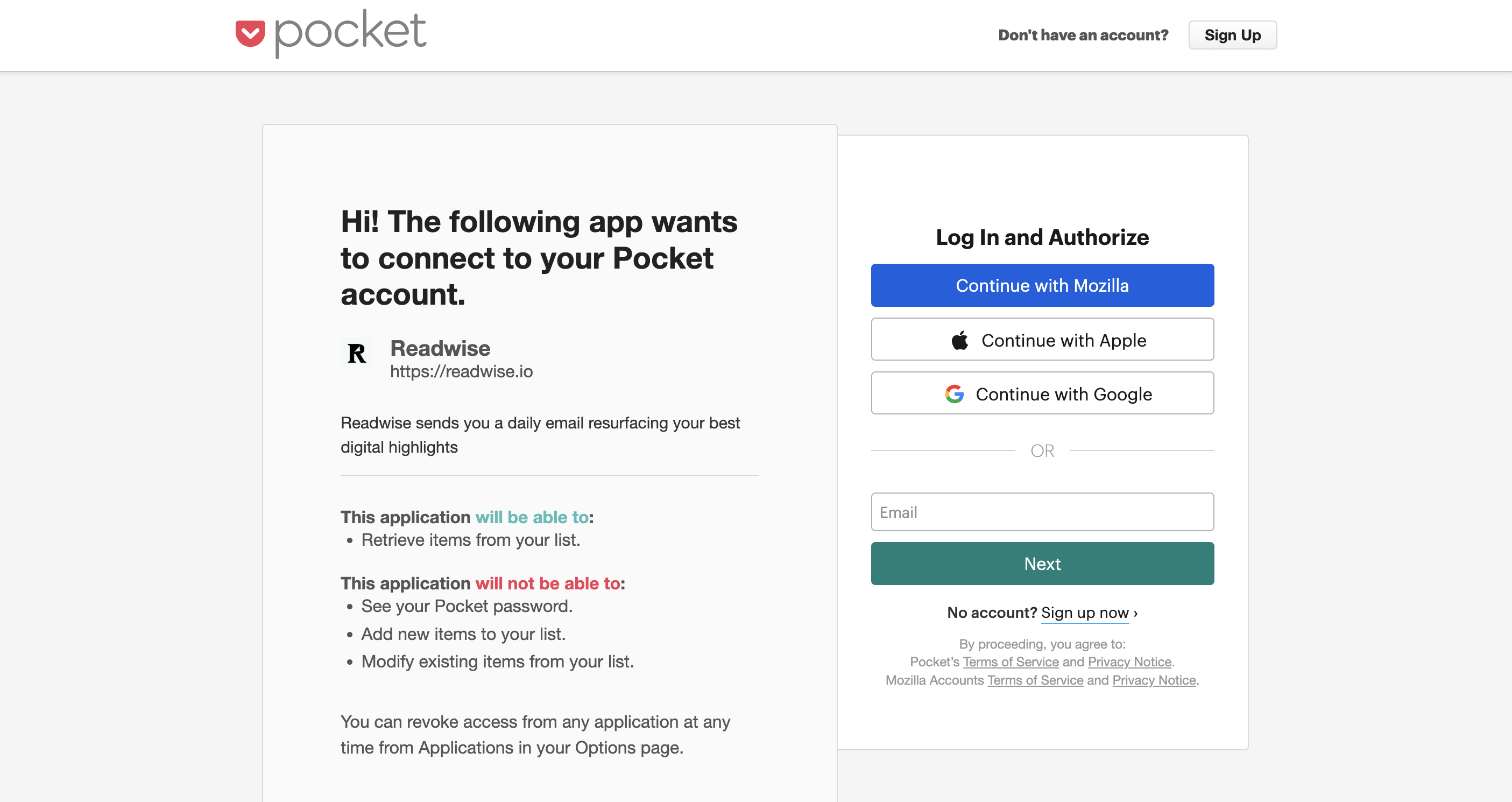
Task: Click the main connect-to-Pocket heading
Action: [539, 258]
